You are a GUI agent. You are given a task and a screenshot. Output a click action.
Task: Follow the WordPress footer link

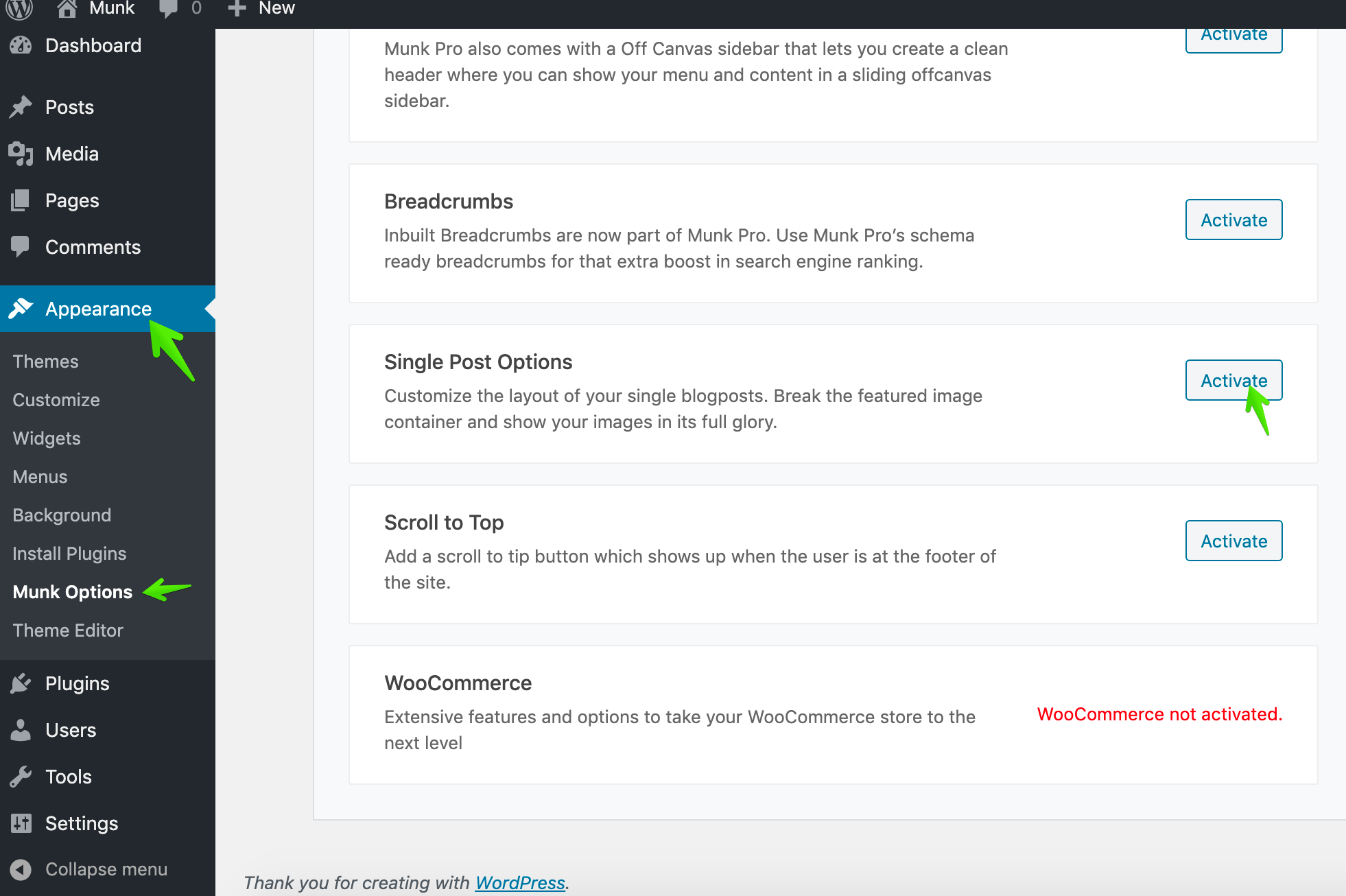520,882
